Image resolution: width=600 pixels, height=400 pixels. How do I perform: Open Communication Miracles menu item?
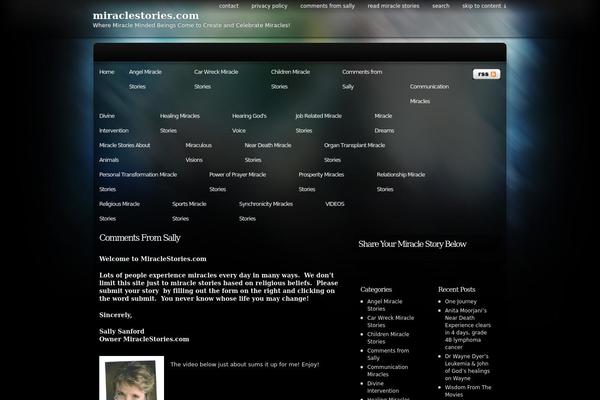pos(429,94)
